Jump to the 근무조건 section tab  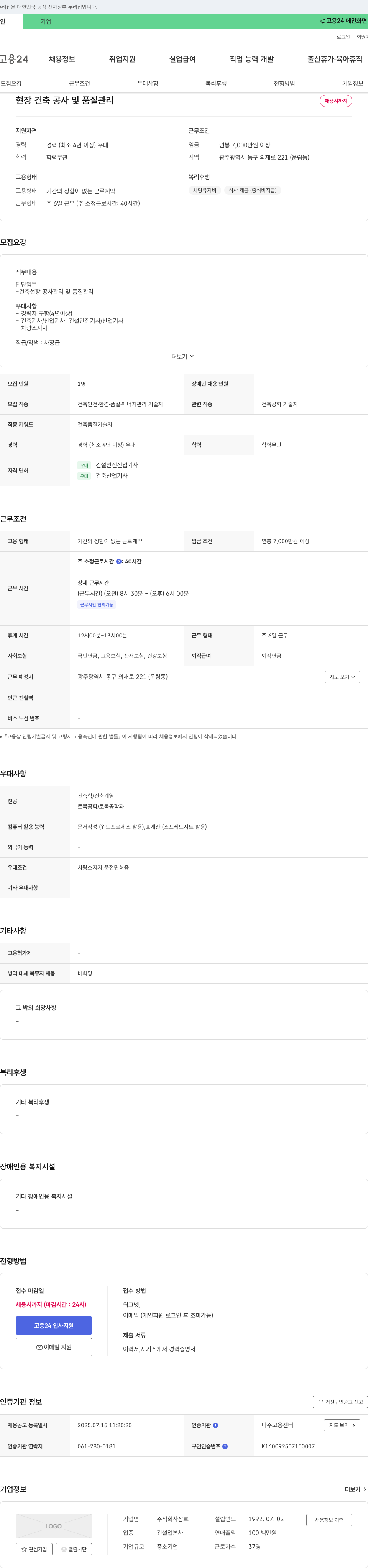(x=79, y=83)
